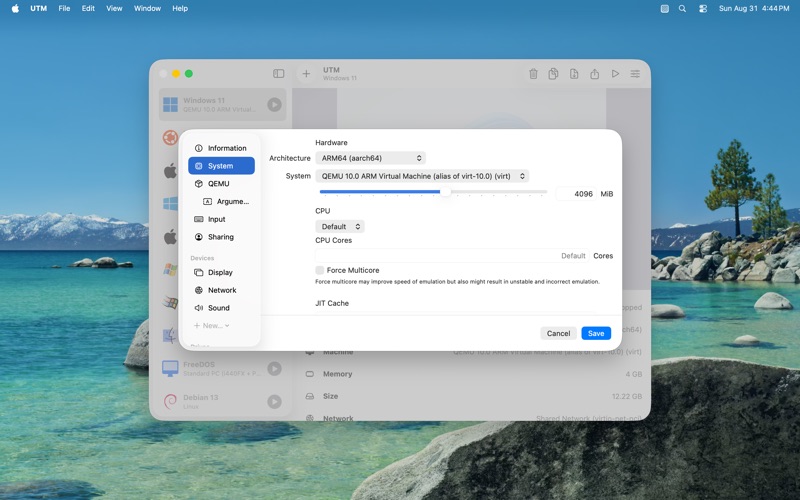Image resolution: width=800 pixels, height=500 pixels.
Task: Select the Windows 11 VM row
Action: tap(222, 105)
